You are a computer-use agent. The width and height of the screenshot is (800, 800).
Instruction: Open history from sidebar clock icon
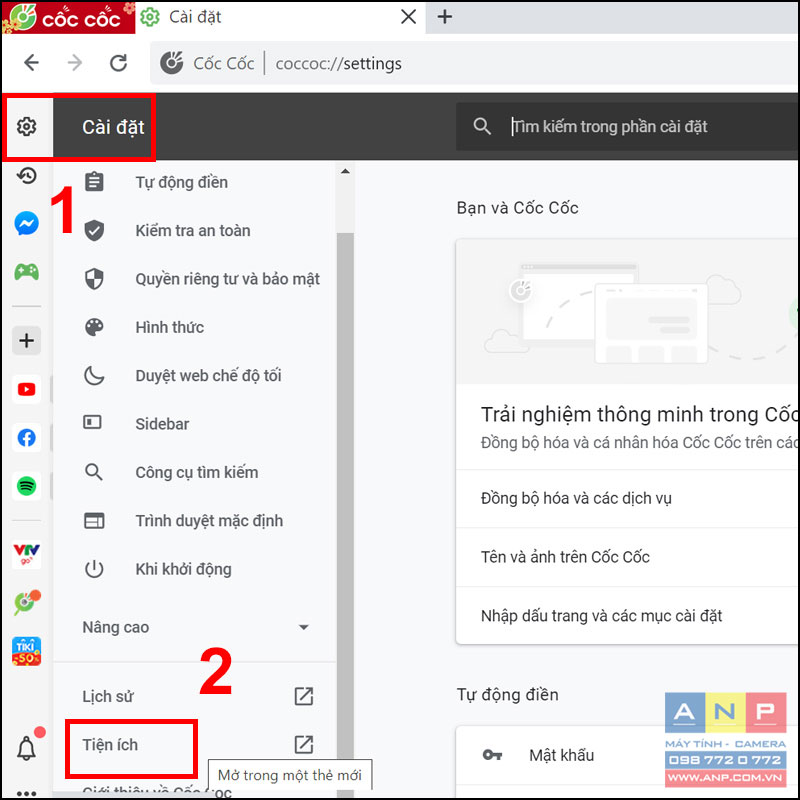tap(27, 175)
